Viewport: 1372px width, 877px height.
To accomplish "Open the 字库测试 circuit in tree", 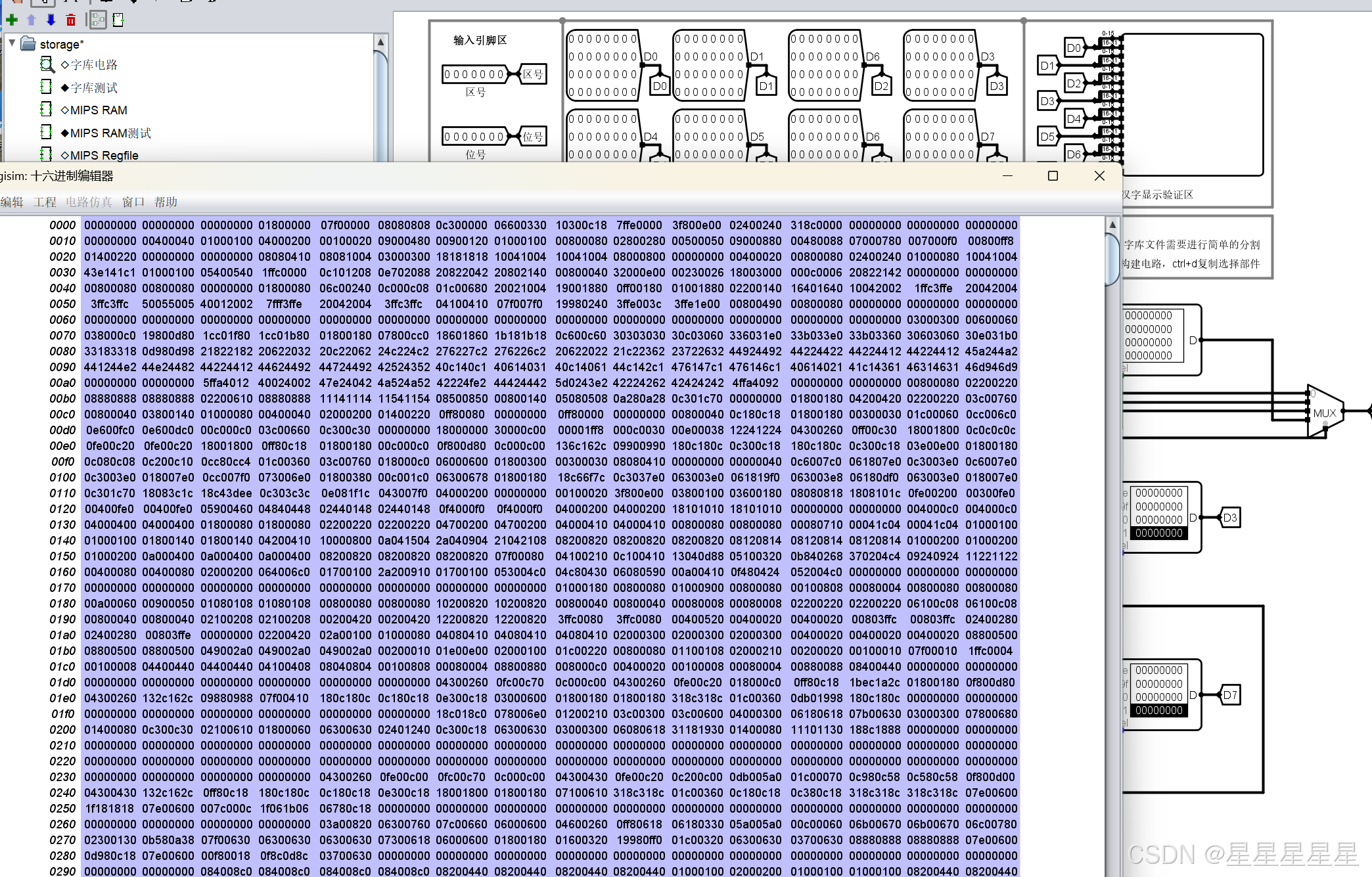I will [93, 87].
